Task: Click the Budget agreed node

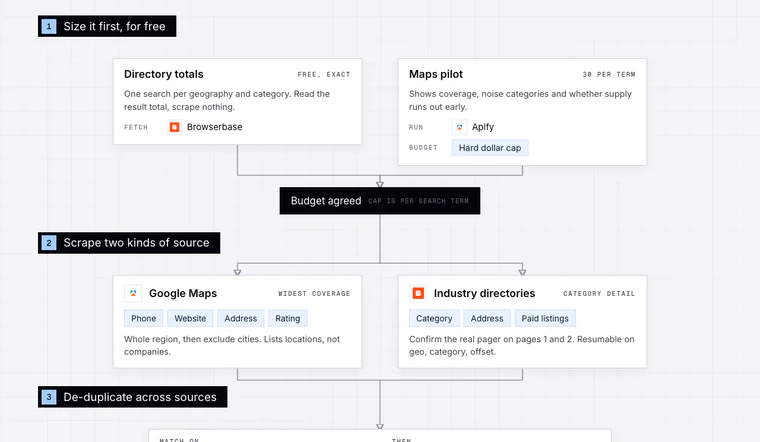Action: pyautogui.click(x=380, y=201)
